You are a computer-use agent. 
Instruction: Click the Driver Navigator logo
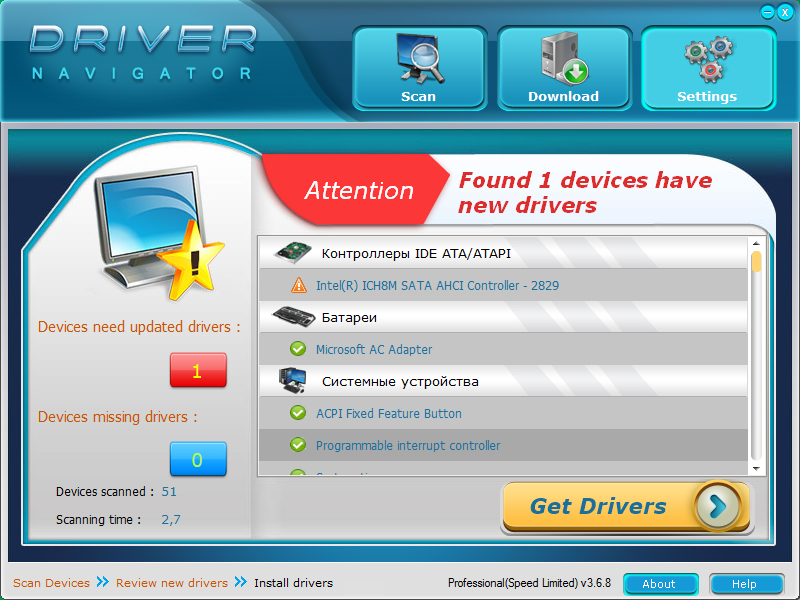click(x=143, y=52)
